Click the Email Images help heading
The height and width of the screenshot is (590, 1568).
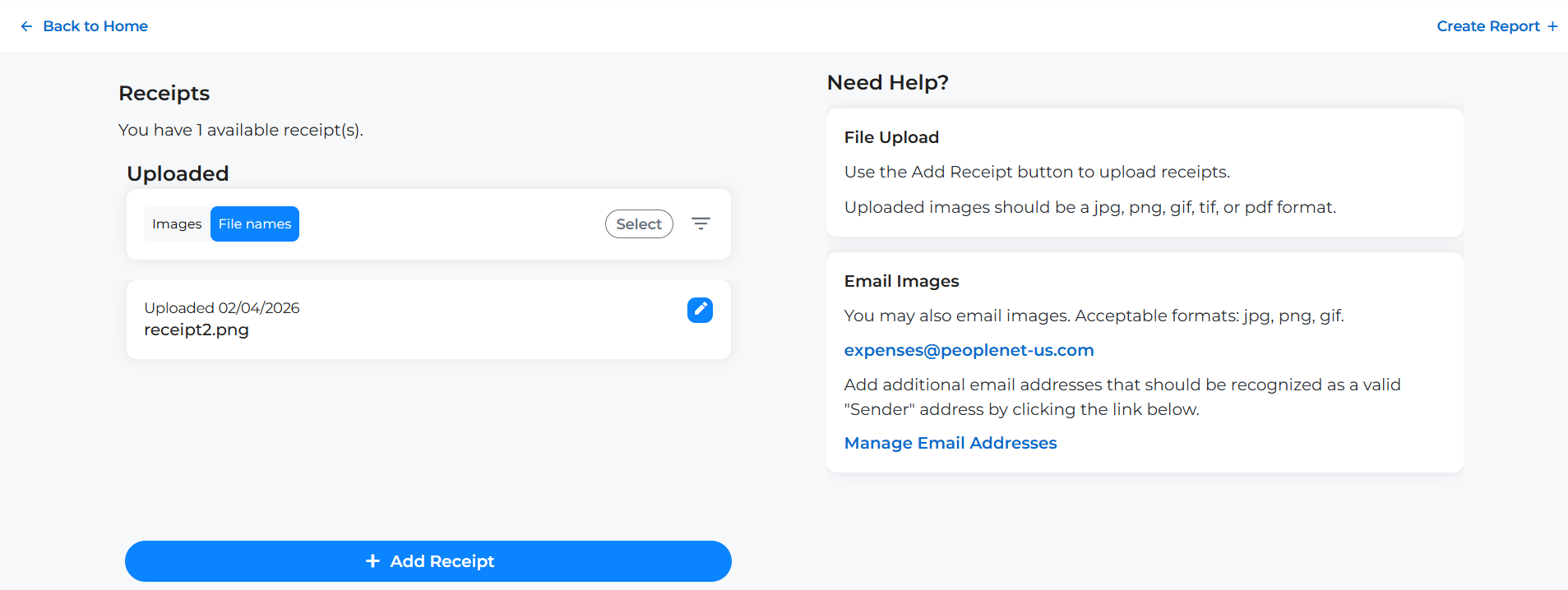click(x=901, y=281)
